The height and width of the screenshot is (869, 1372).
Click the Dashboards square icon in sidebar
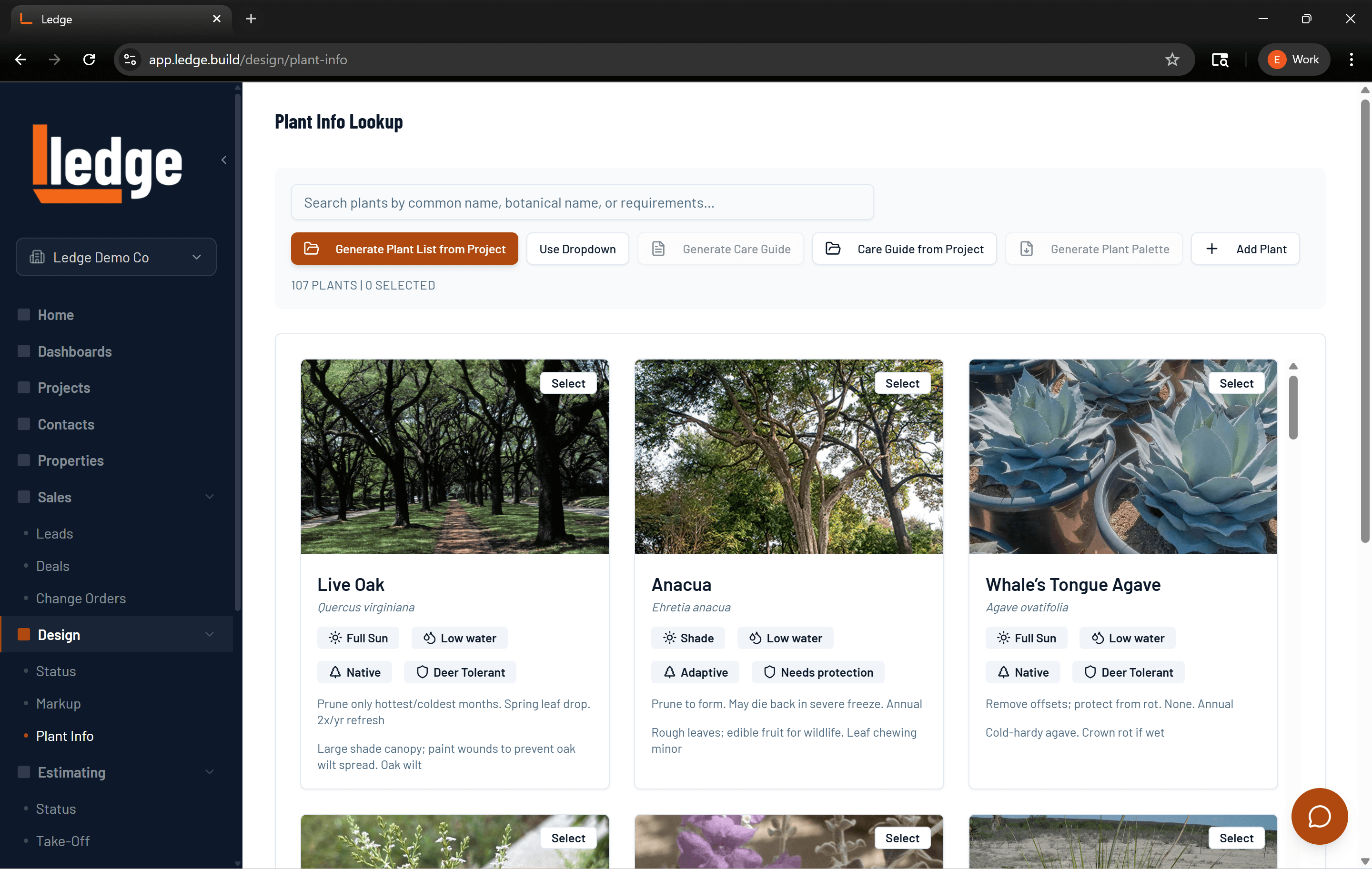[24, 351]
